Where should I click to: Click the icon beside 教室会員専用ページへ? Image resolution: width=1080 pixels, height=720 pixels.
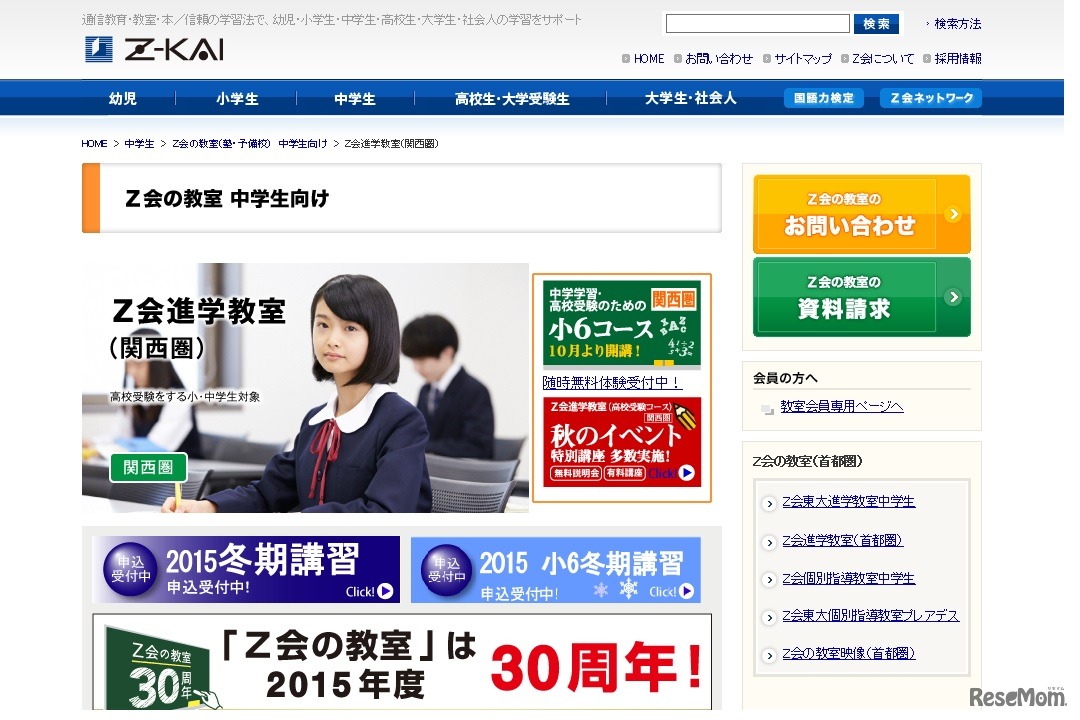767,409
